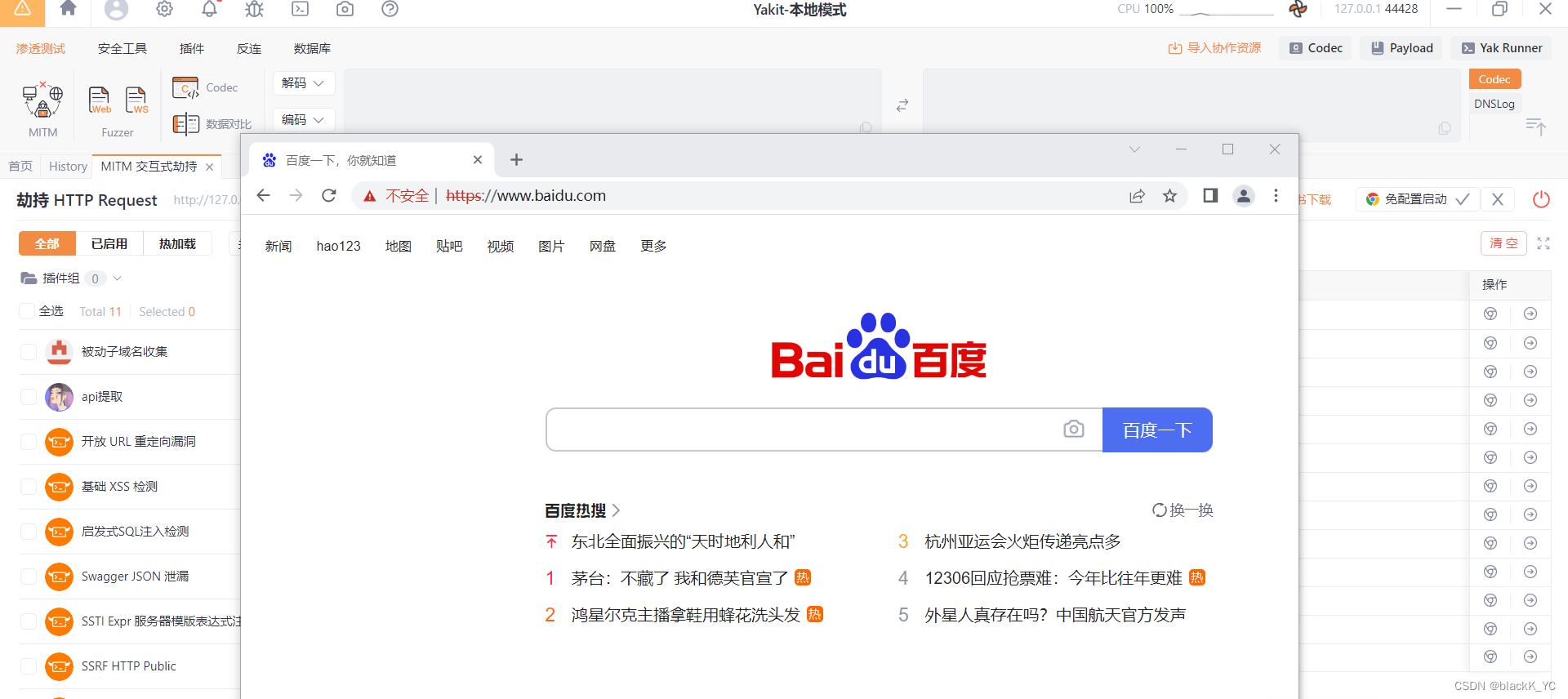This screenshot has width=1568, height=699.
Task: Go back in browser window
Action: (x=263, y=196)
